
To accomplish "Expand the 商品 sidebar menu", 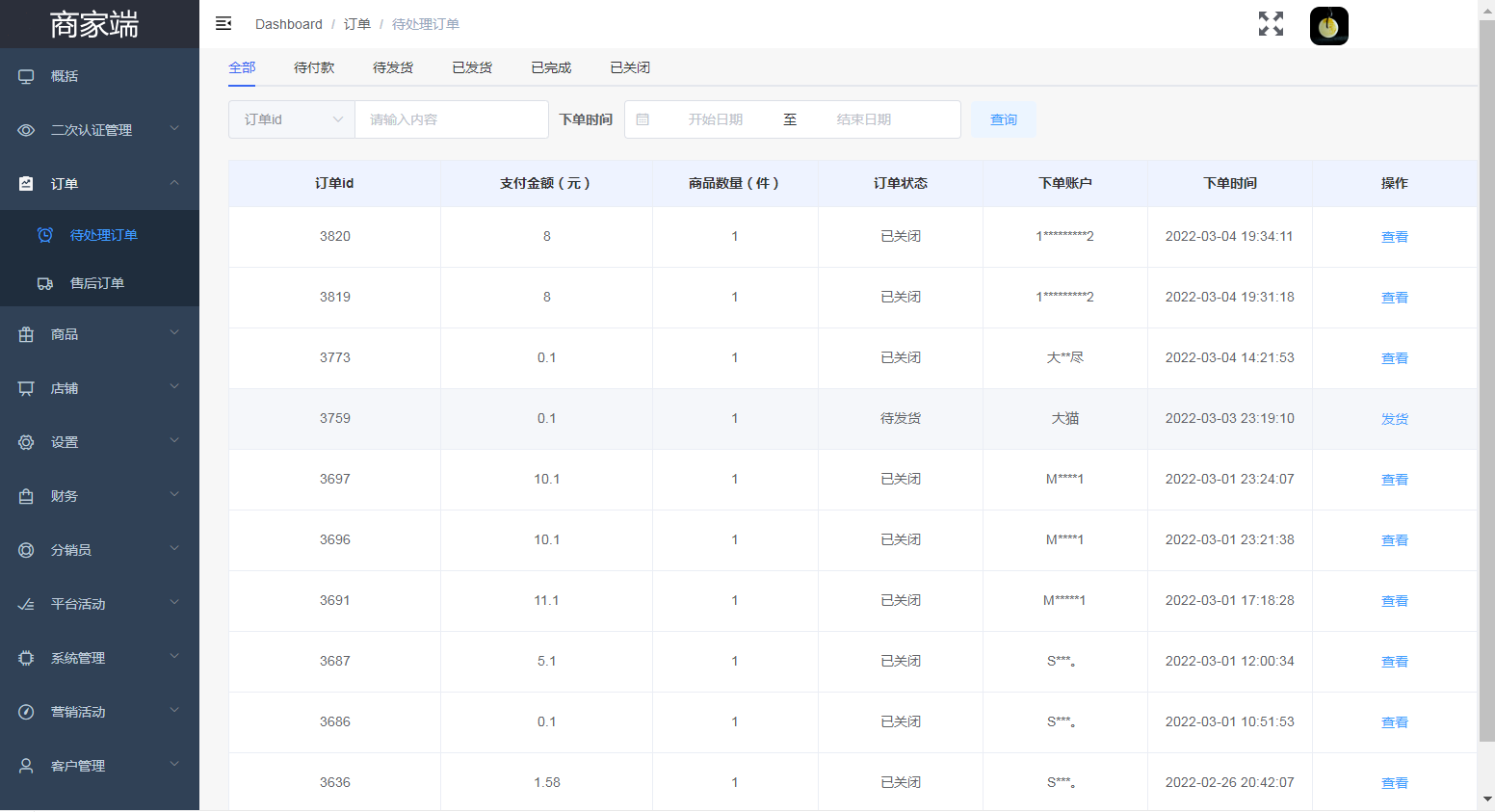I will tap(99, 334).
